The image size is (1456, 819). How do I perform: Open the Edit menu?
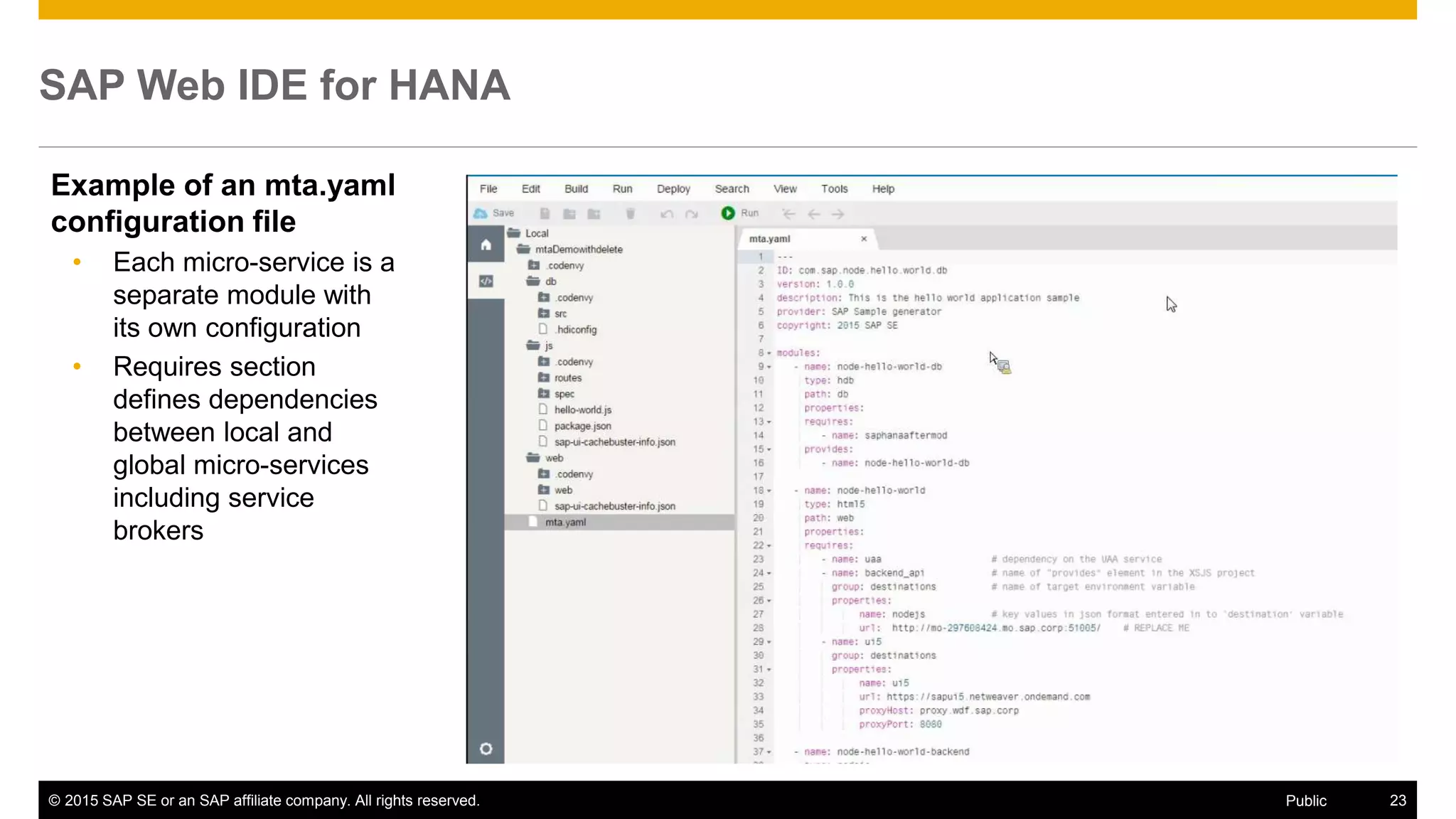(531, 189)
